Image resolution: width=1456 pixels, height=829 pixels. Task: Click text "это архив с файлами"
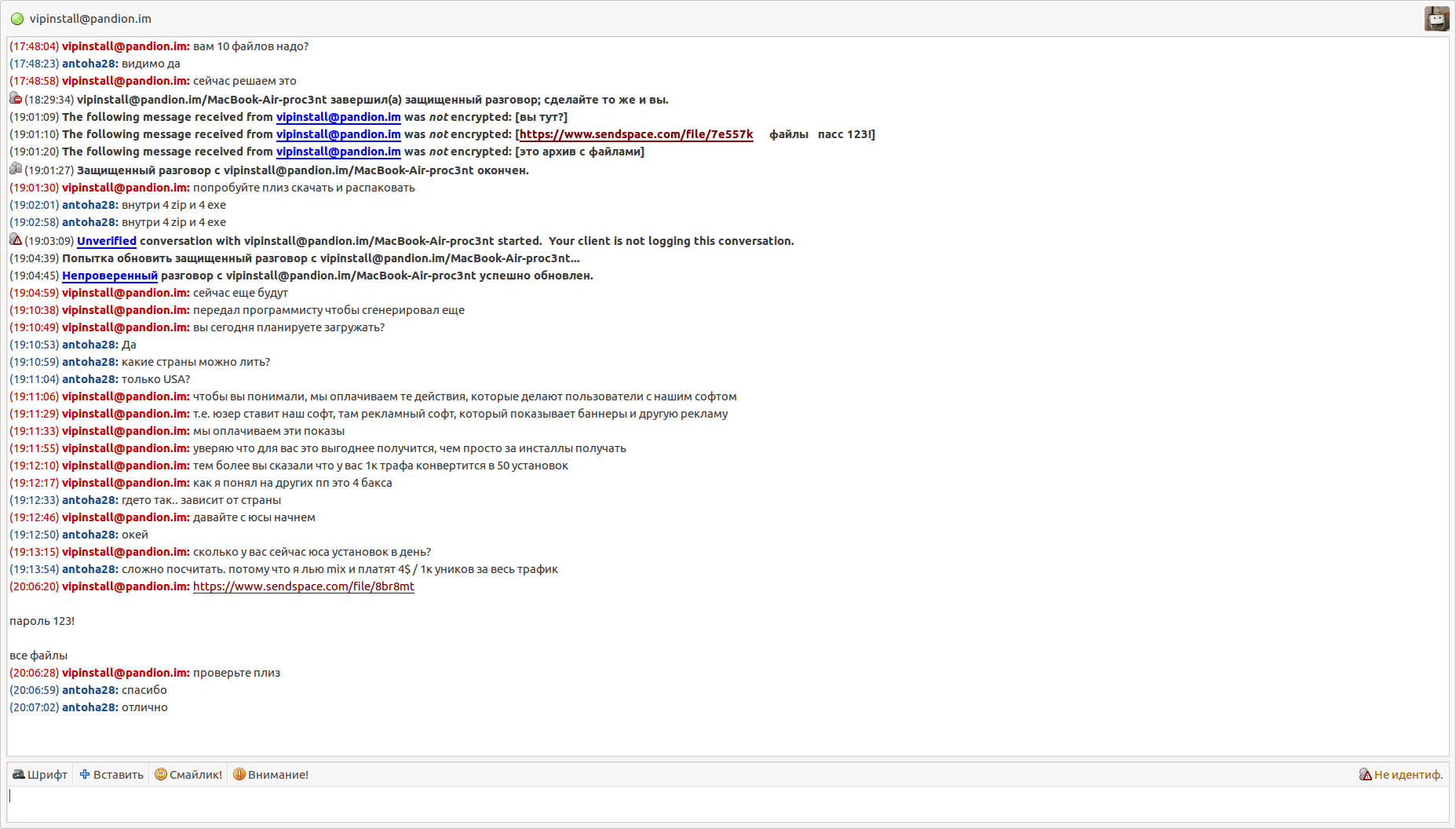coord(579,152)
